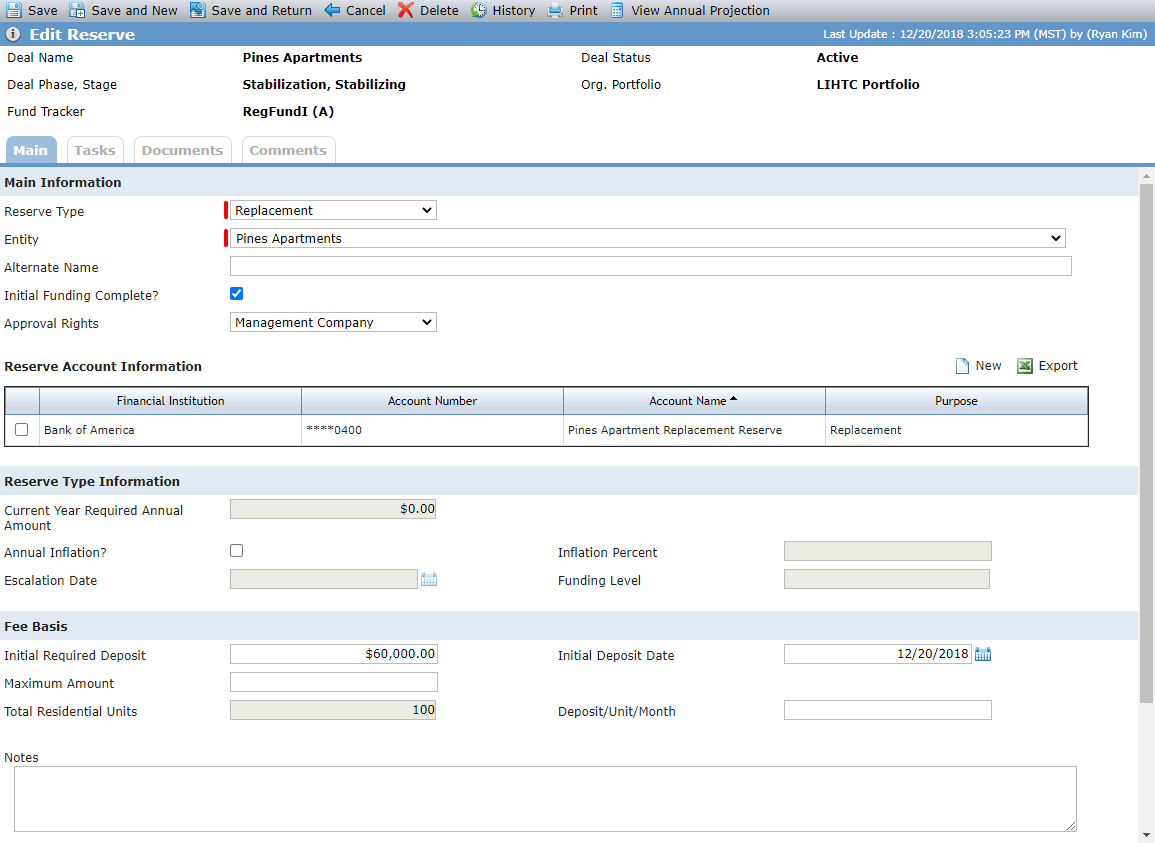
Task: Open the History clock icon
Action: [479, 10]
